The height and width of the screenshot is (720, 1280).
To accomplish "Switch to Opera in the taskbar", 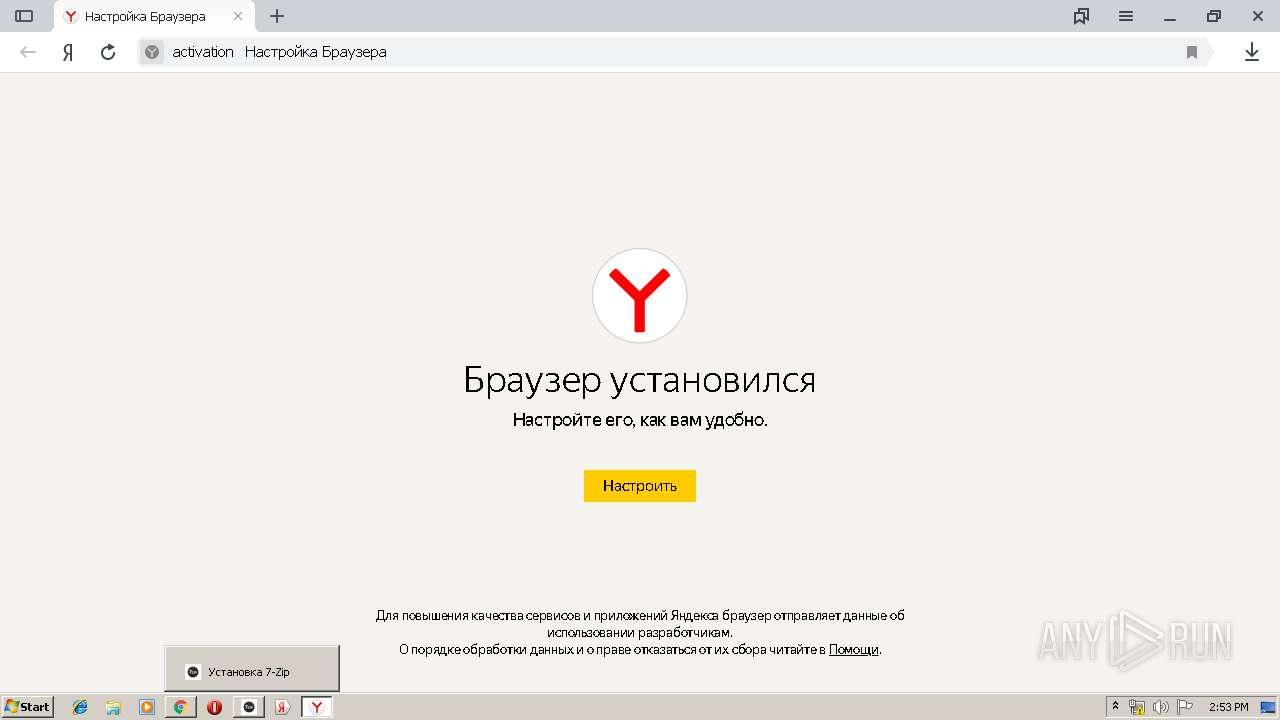I will pyautogui.click(x=215, y=707).
